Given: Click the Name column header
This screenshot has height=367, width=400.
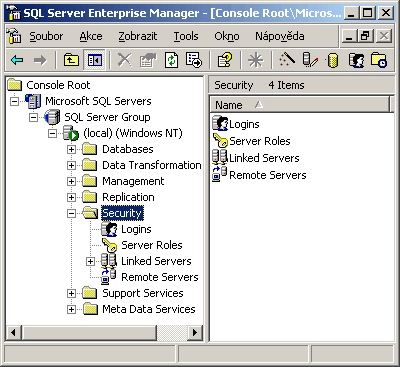Looking at the screenshot, I should pos(300,105).
